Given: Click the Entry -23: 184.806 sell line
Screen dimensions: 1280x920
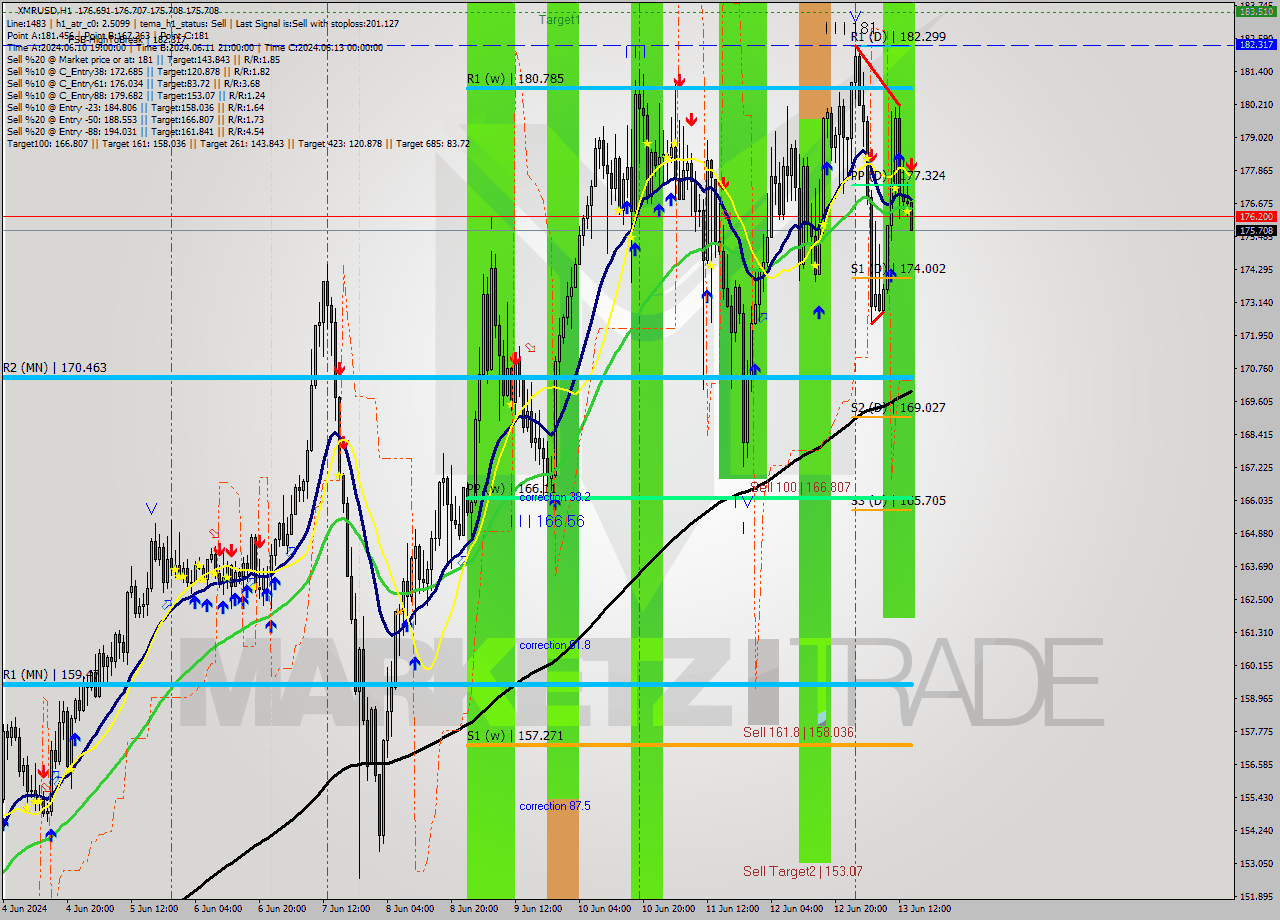Looking at the screenshot, I should [135, 107].
